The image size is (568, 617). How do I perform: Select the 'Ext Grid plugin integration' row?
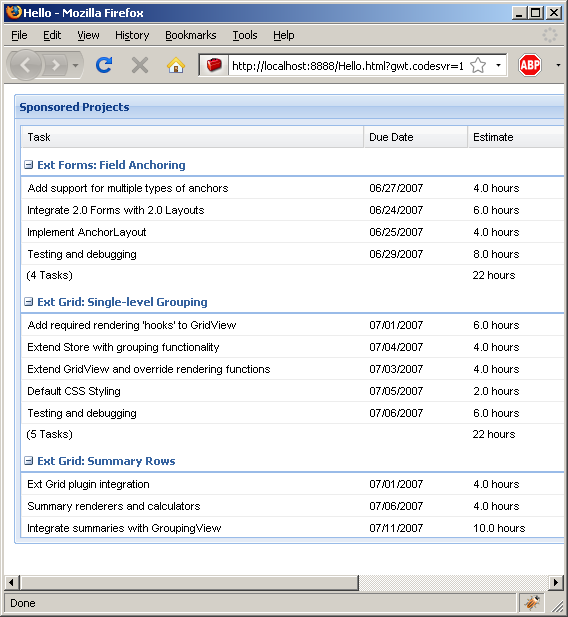click(x=292, y=484)
